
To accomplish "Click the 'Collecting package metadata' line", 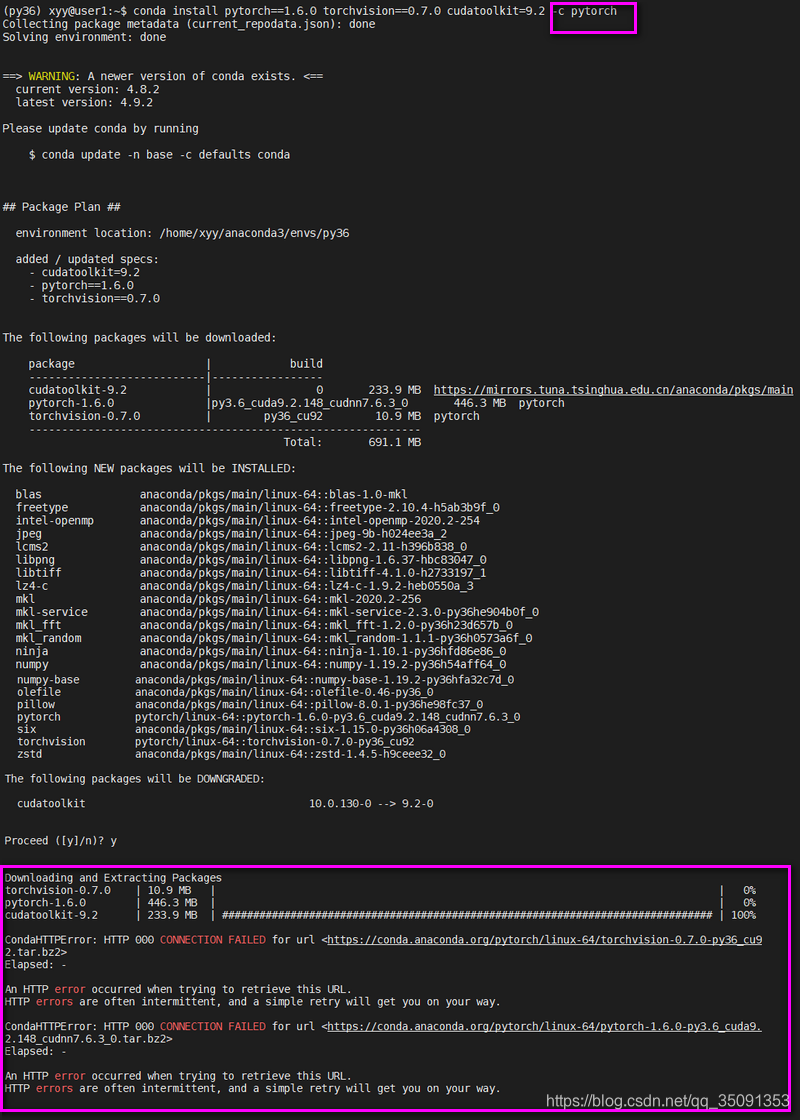I will click(189, 24).
